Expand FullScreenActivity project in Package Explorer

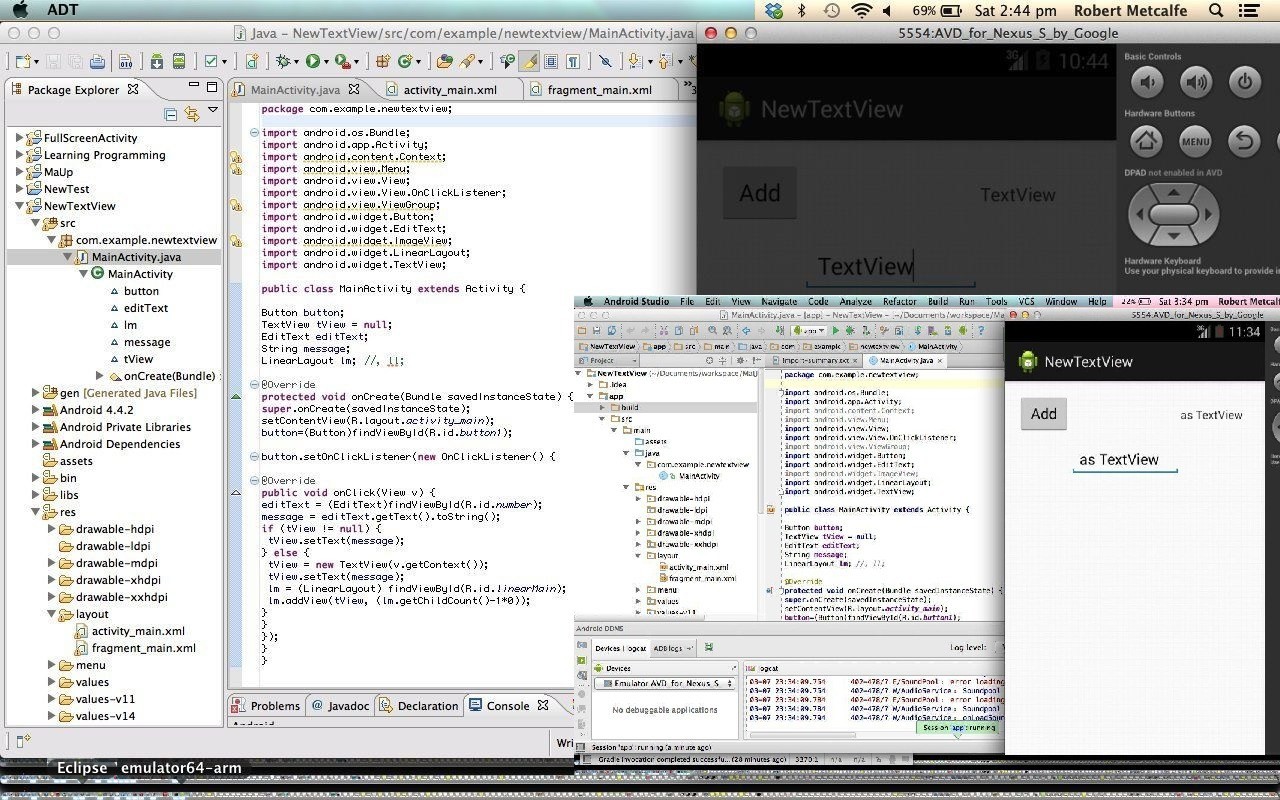click(20, 138)
